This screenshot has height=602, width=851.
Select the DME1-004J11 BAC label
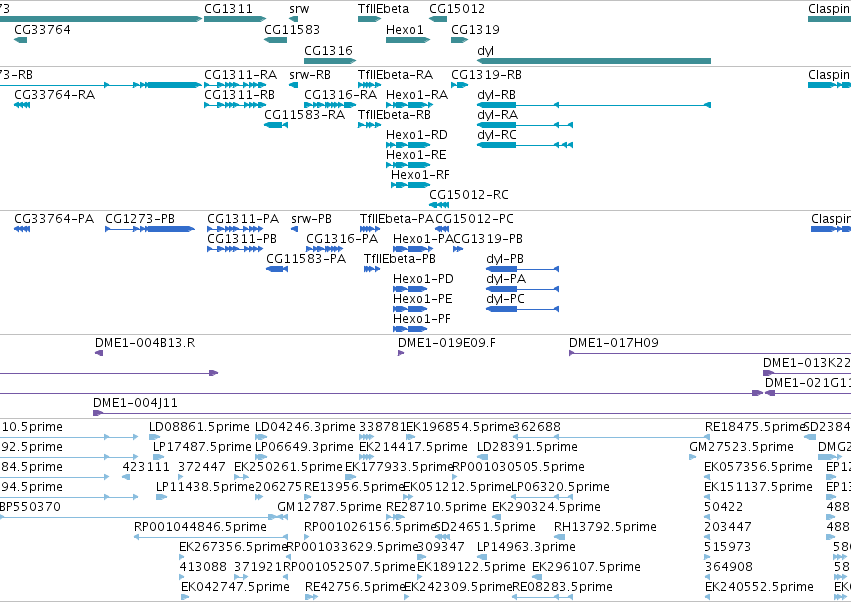[135, 403]
